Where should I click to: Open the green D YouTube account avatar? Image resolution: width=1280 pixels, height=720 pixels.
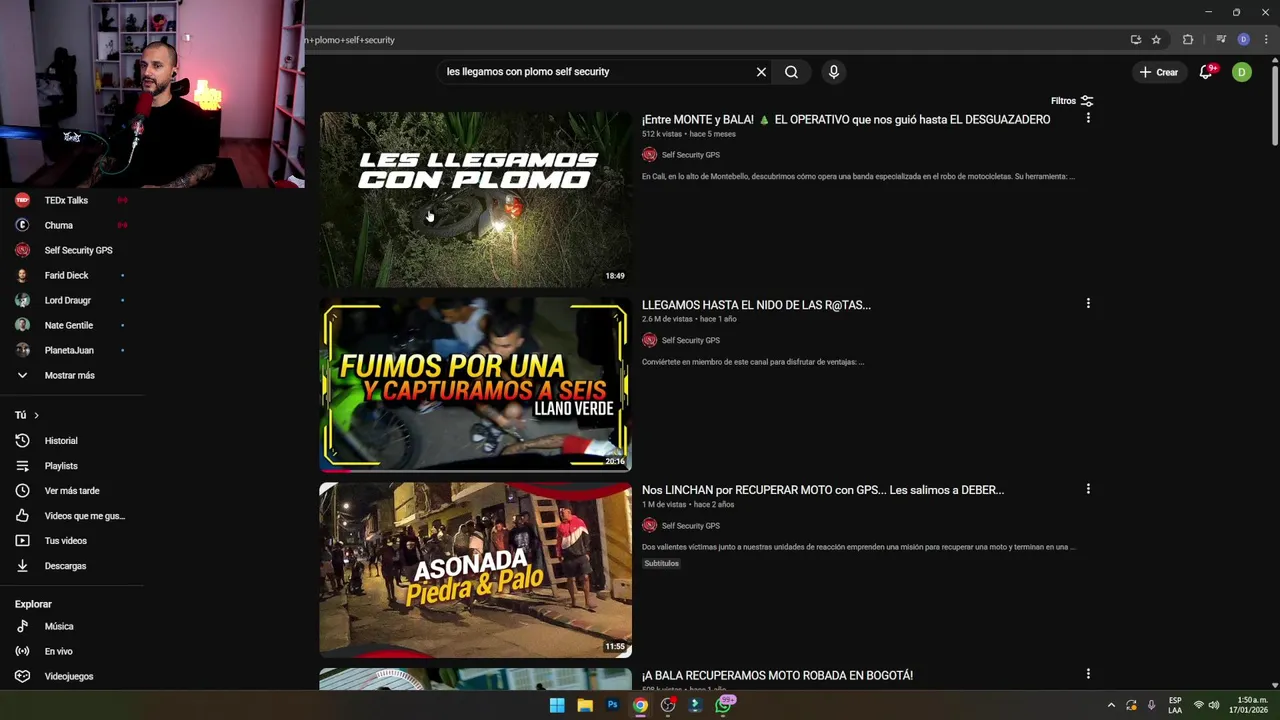pyautogui.click(x=1241, y=72)
